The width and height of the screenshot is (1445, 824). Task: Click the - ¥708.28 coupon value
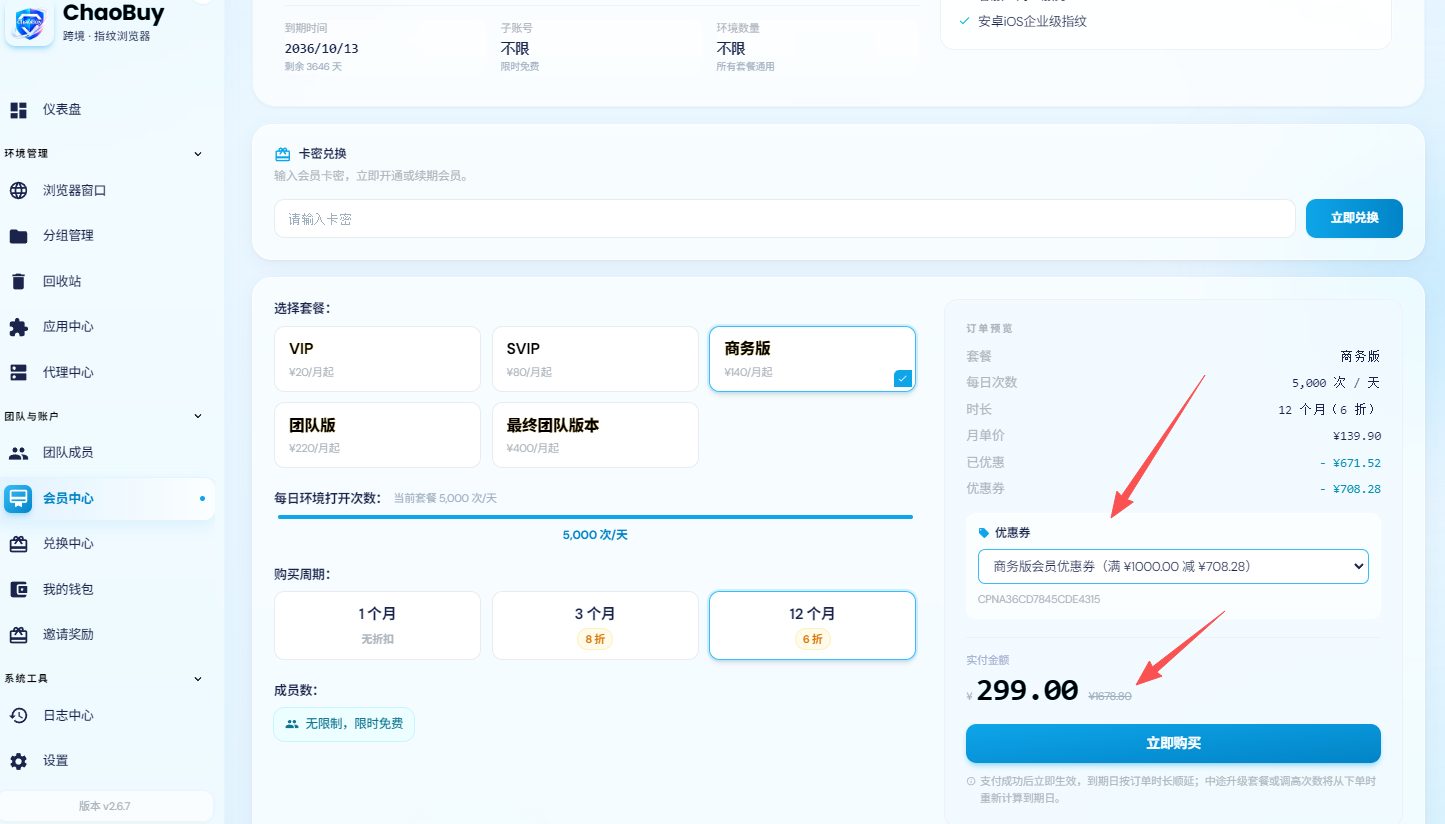[x=1350, y=489]
